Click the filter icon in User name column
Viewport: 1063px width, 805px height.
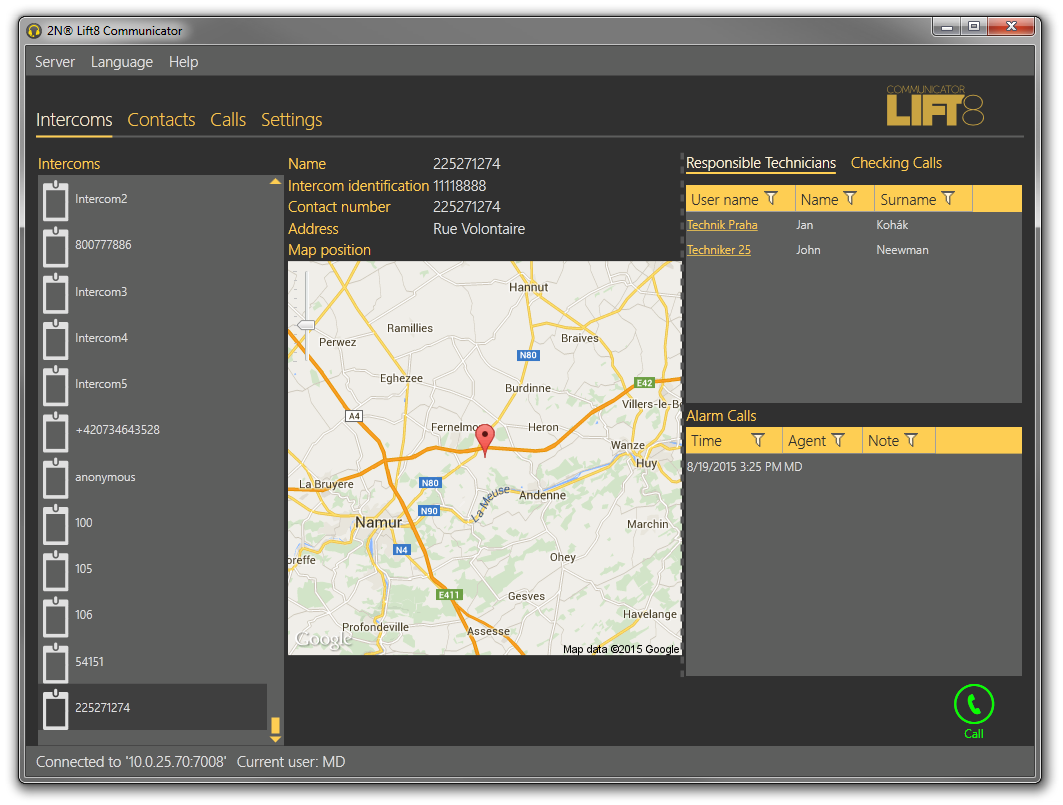tap(771, 199)
